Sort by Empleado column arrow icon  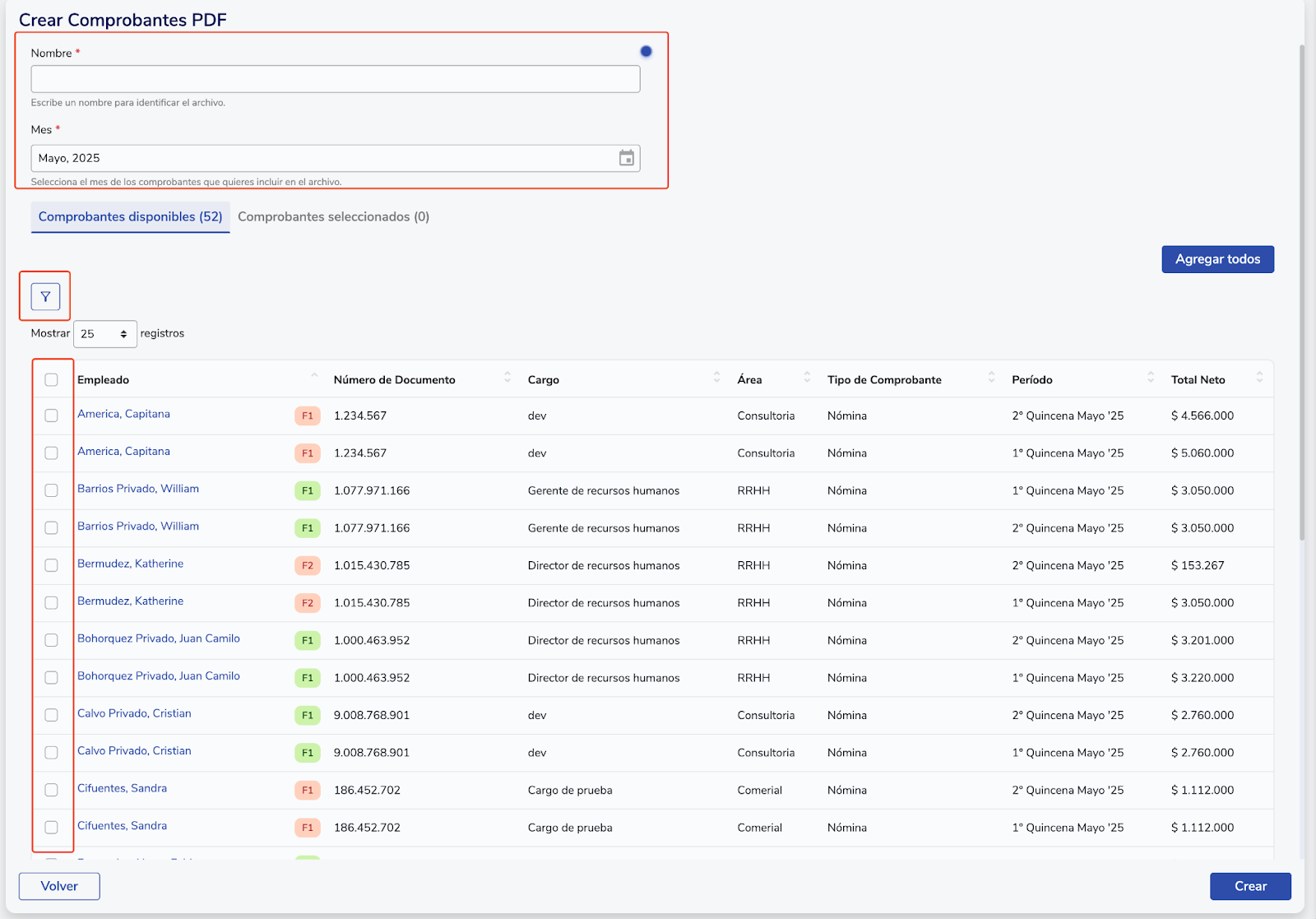pyautogui.click(x=314, y=378)
